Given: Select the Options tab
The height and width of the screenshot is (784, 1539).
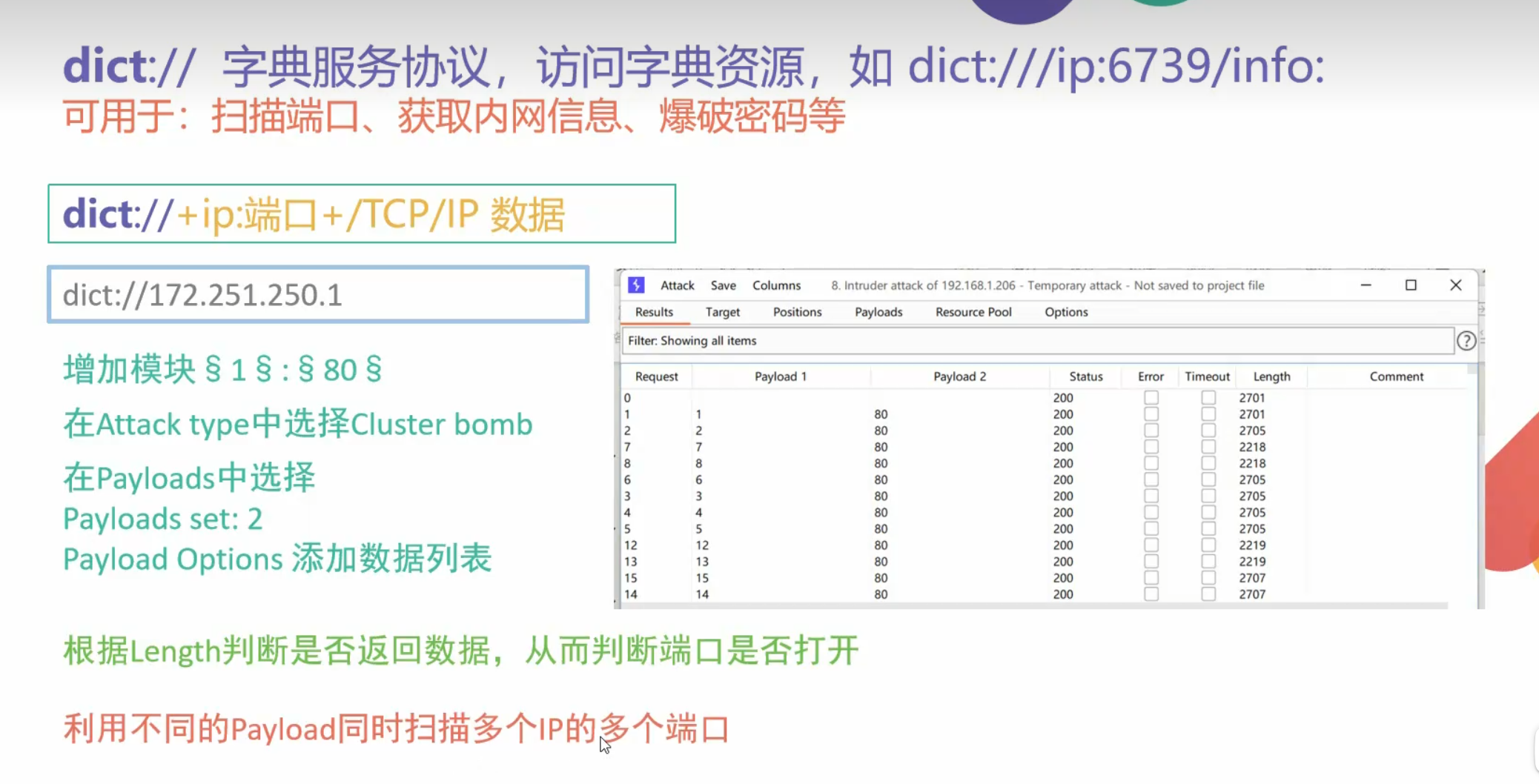Looking at the screenshot, I should [1066, 312].
